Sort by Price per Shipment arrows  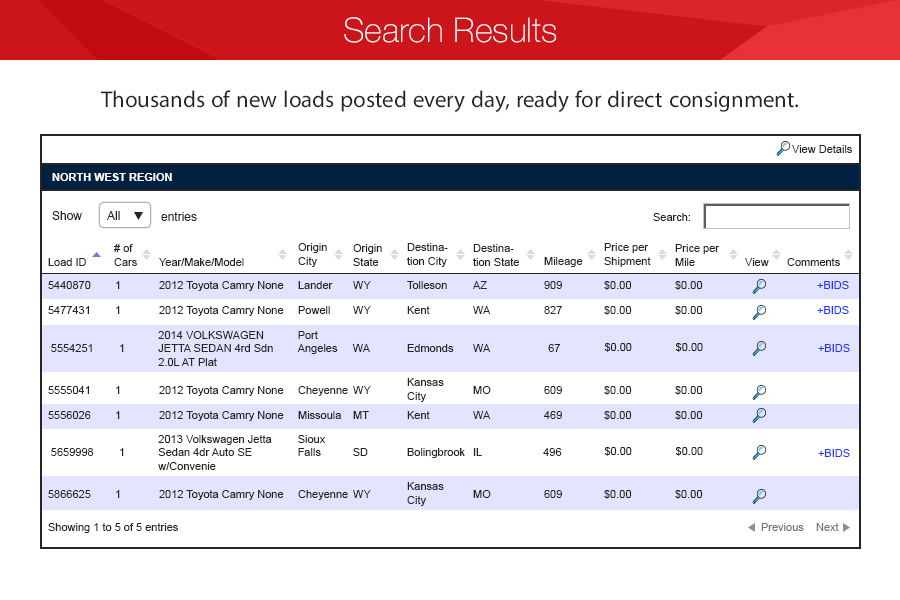[662, 254]
